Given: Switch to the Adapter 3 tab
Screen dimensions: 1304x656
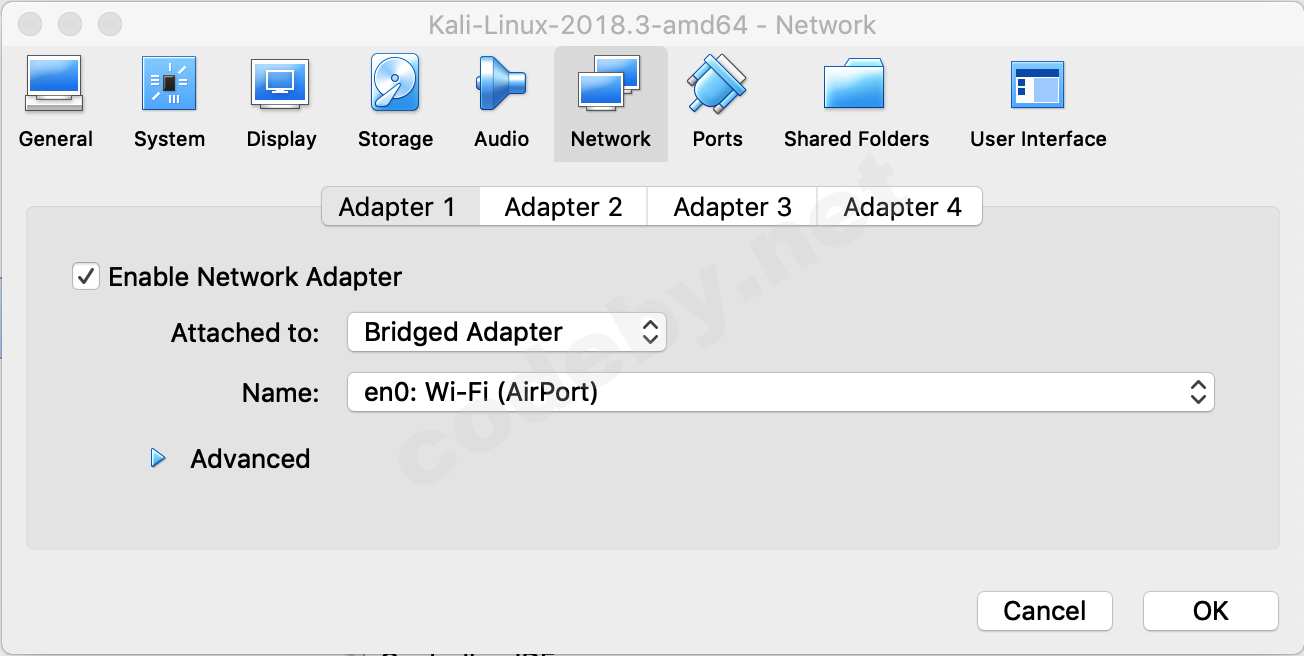Looking at the screenshot, I should pos(732,207).
